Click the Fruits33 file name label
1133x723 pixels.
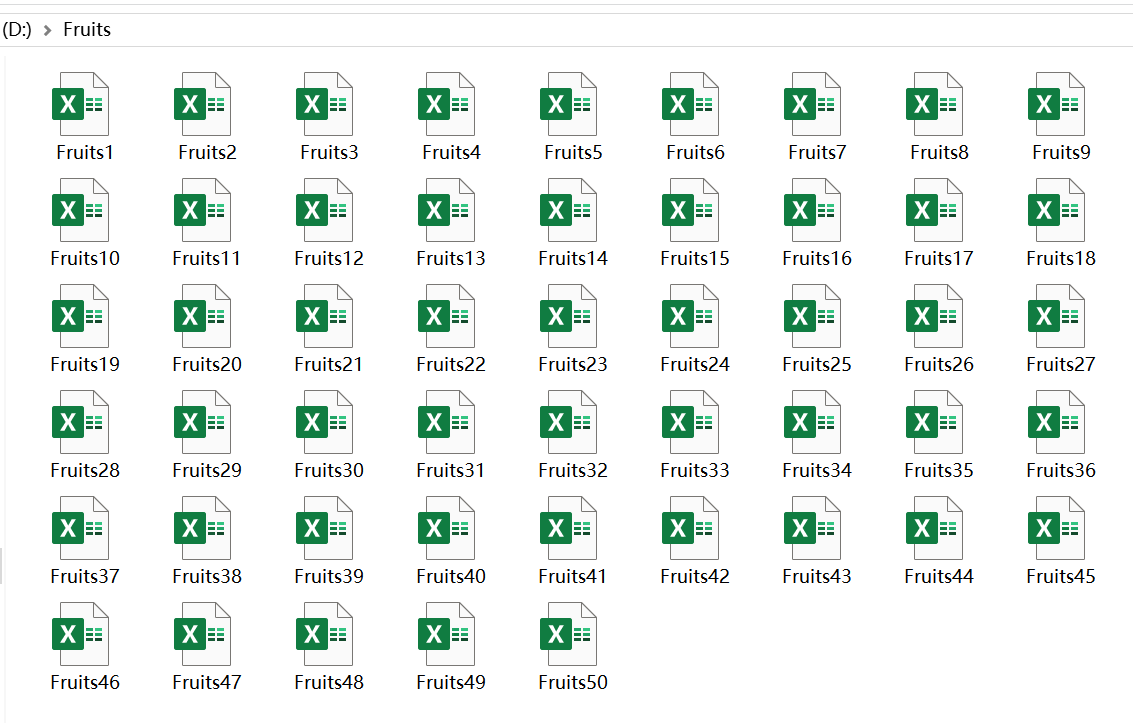point(695,471)
